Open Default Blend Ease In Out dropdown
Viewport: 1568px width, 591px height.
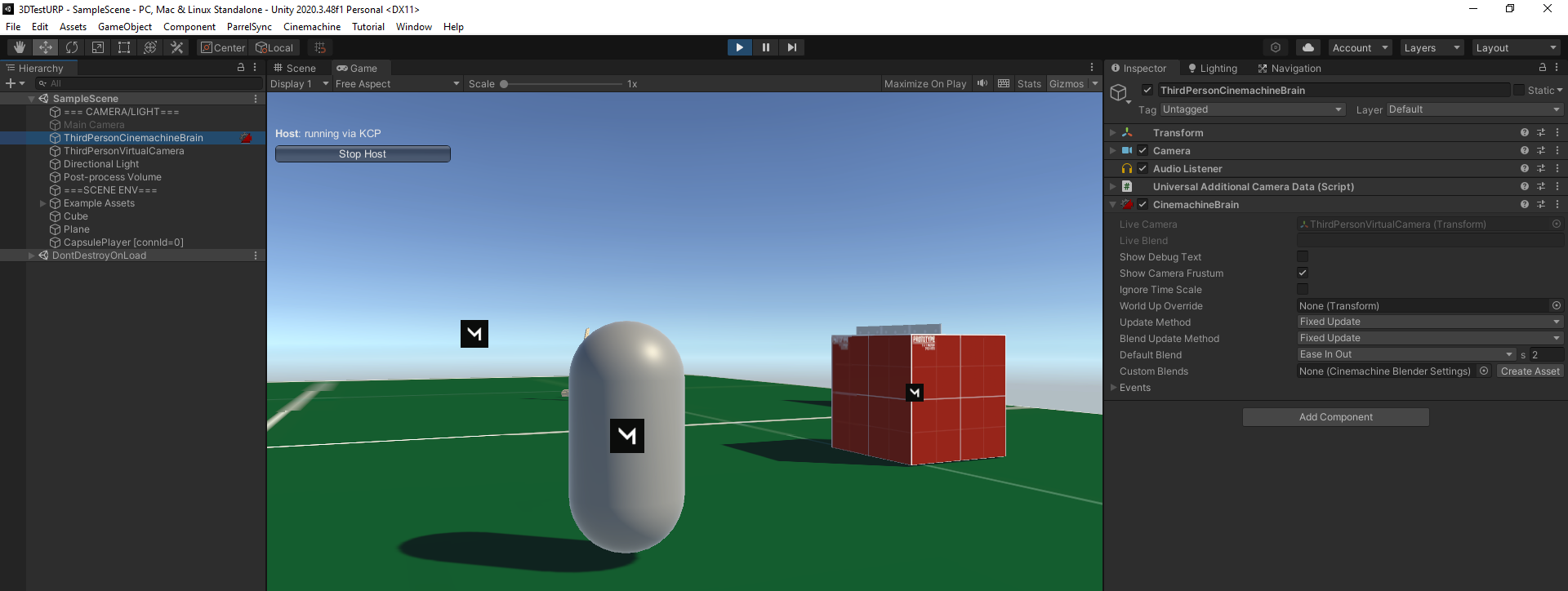(1406, 354)
